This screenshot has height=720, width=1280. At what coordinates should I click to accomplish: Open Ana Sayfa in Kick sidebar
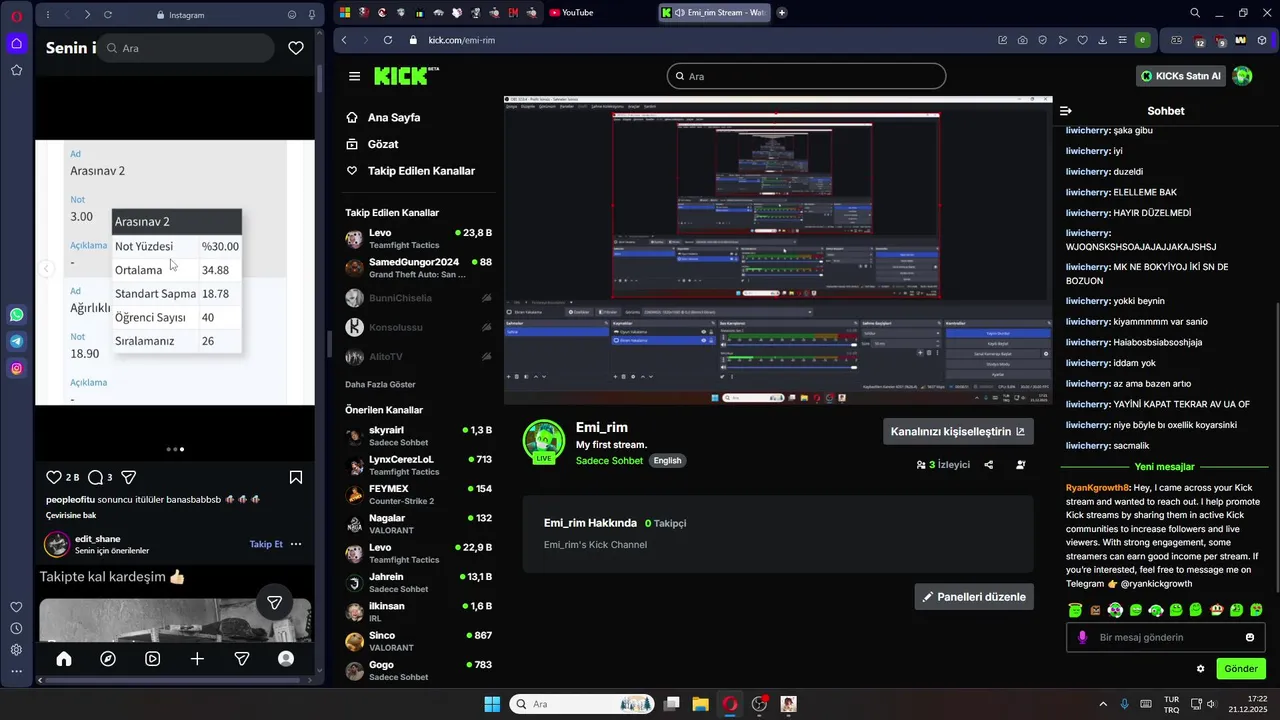pos(383,117)
